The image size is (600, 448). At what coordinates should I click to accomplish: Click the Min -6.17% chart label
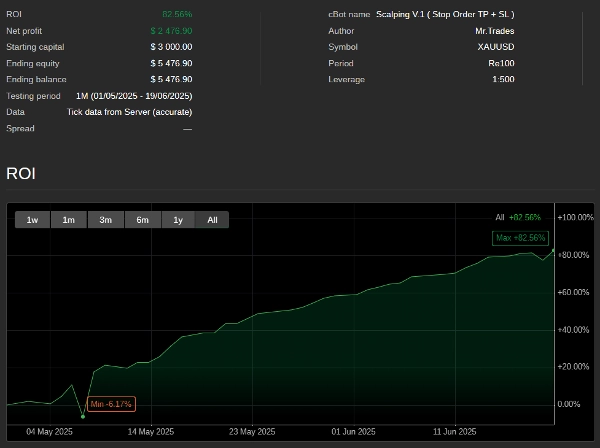pyautogui.click(x=111, y=404)
